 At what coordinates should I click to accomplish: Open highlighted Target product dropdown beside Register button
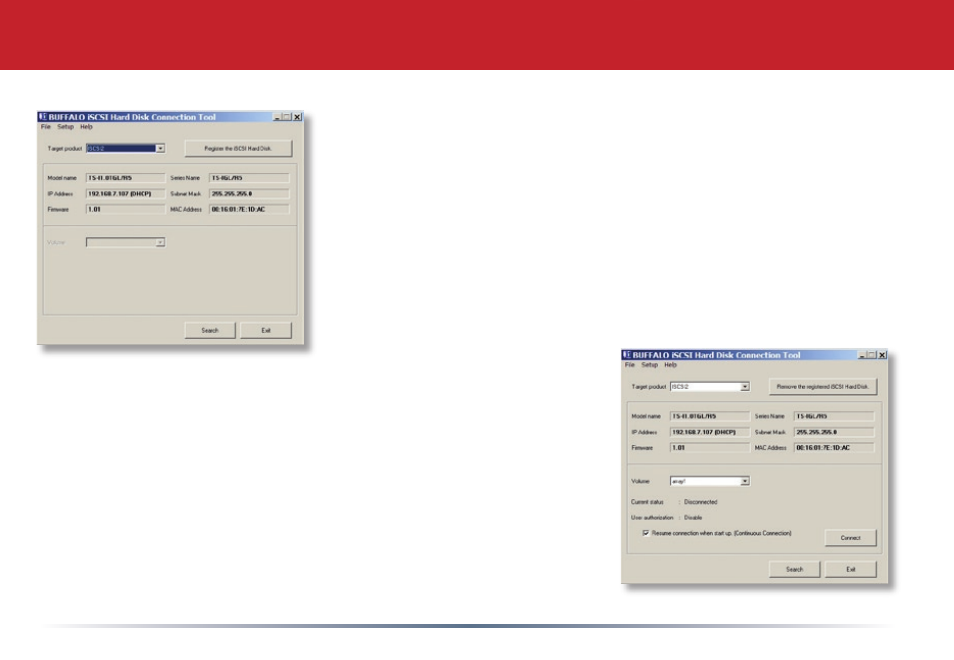click(160, 148)
